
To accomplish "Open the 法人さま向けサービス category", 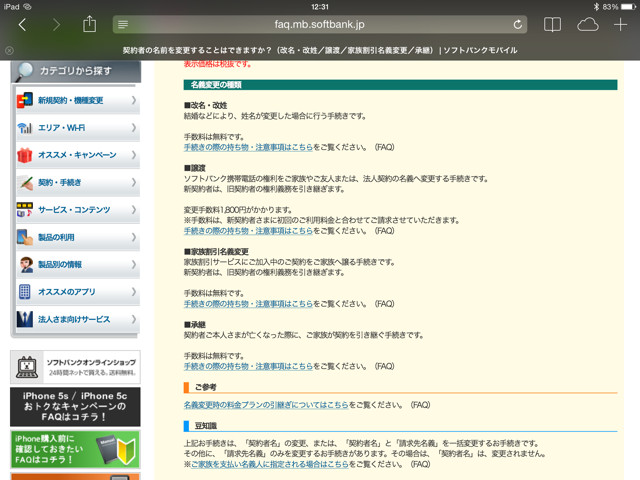I will (78, 319).
